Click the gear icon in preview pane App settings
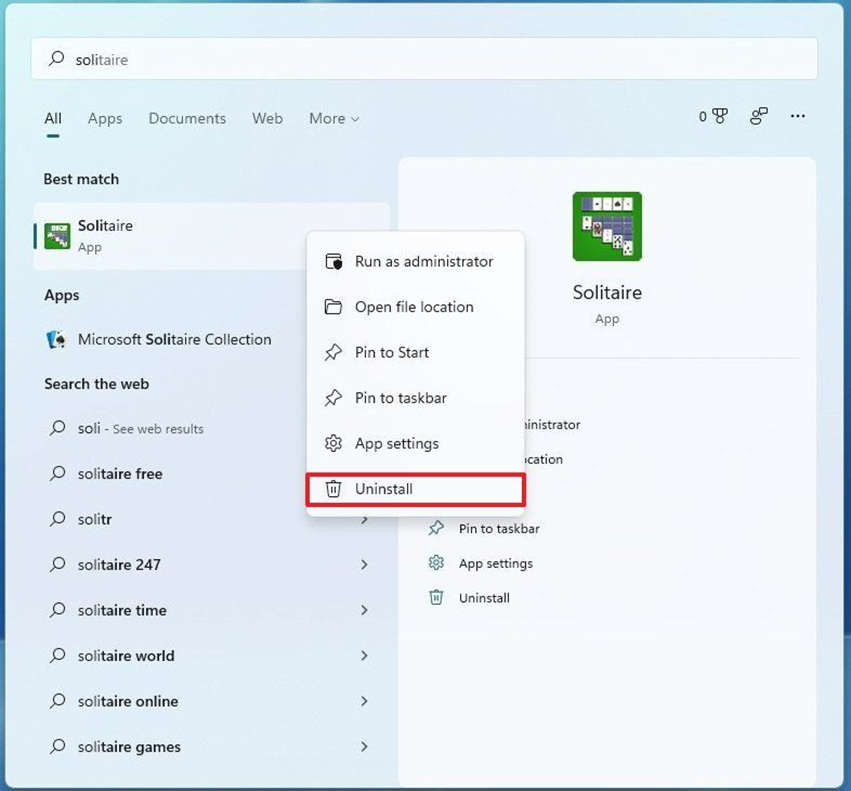Viewport: 851px width, 791px height. 436,563
